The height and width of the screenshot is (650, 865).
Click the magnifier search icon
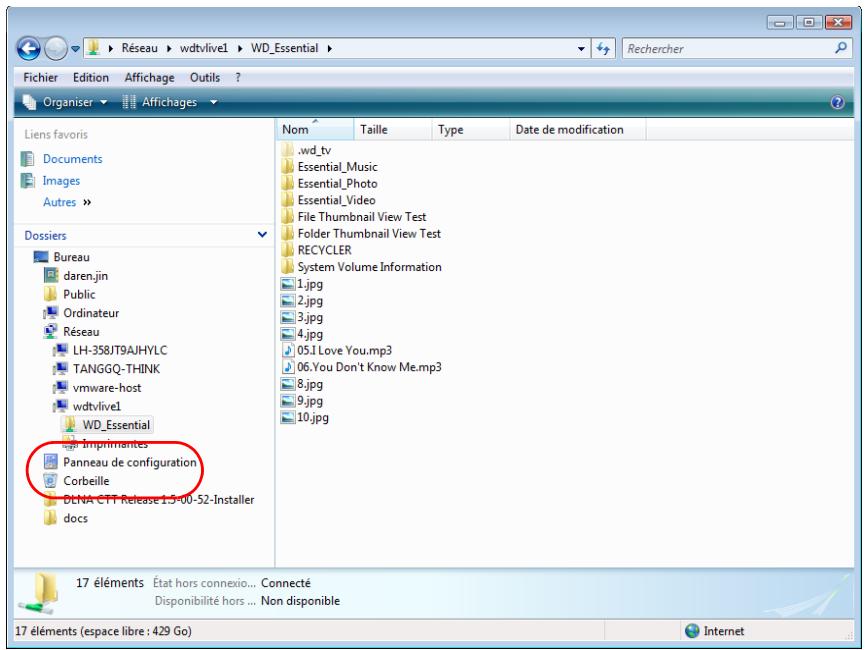click(x=841, y=48)
